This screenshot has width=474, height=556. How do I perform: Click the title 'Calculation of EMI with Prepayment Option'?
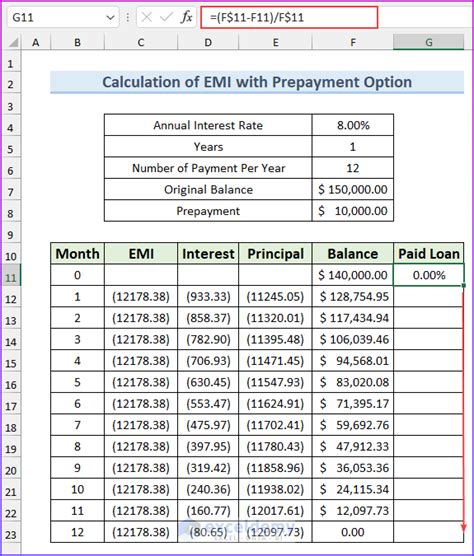point(257,82)
